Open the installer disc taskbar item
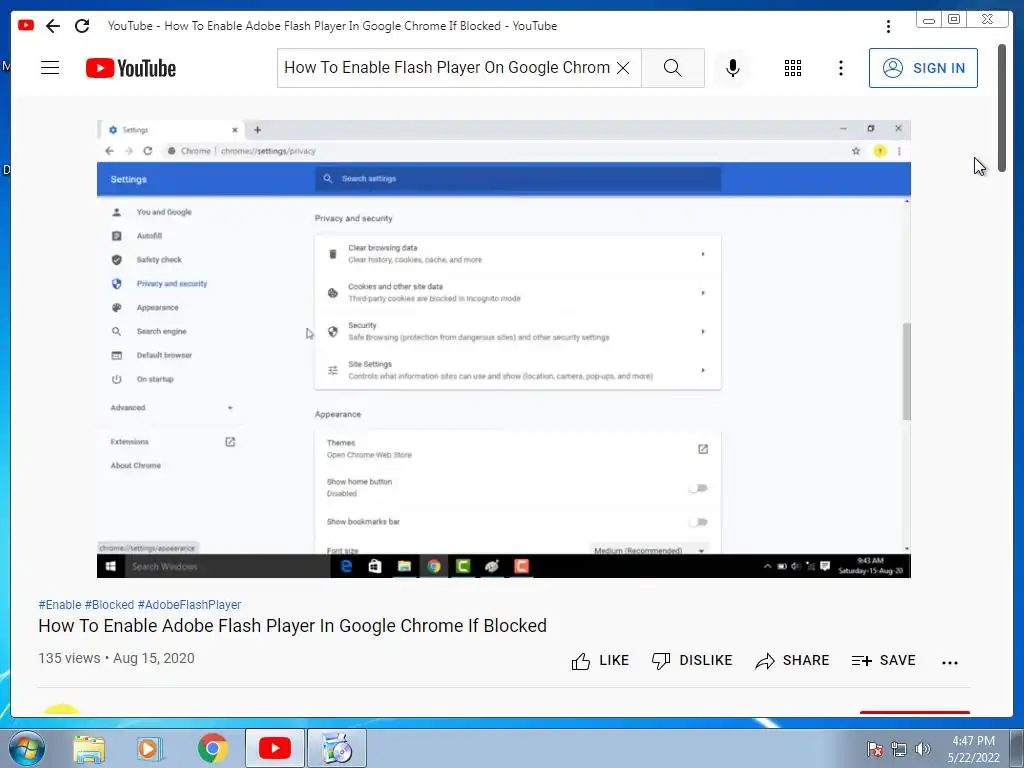This screenshot has width=1024, height=768. point(337,748)
